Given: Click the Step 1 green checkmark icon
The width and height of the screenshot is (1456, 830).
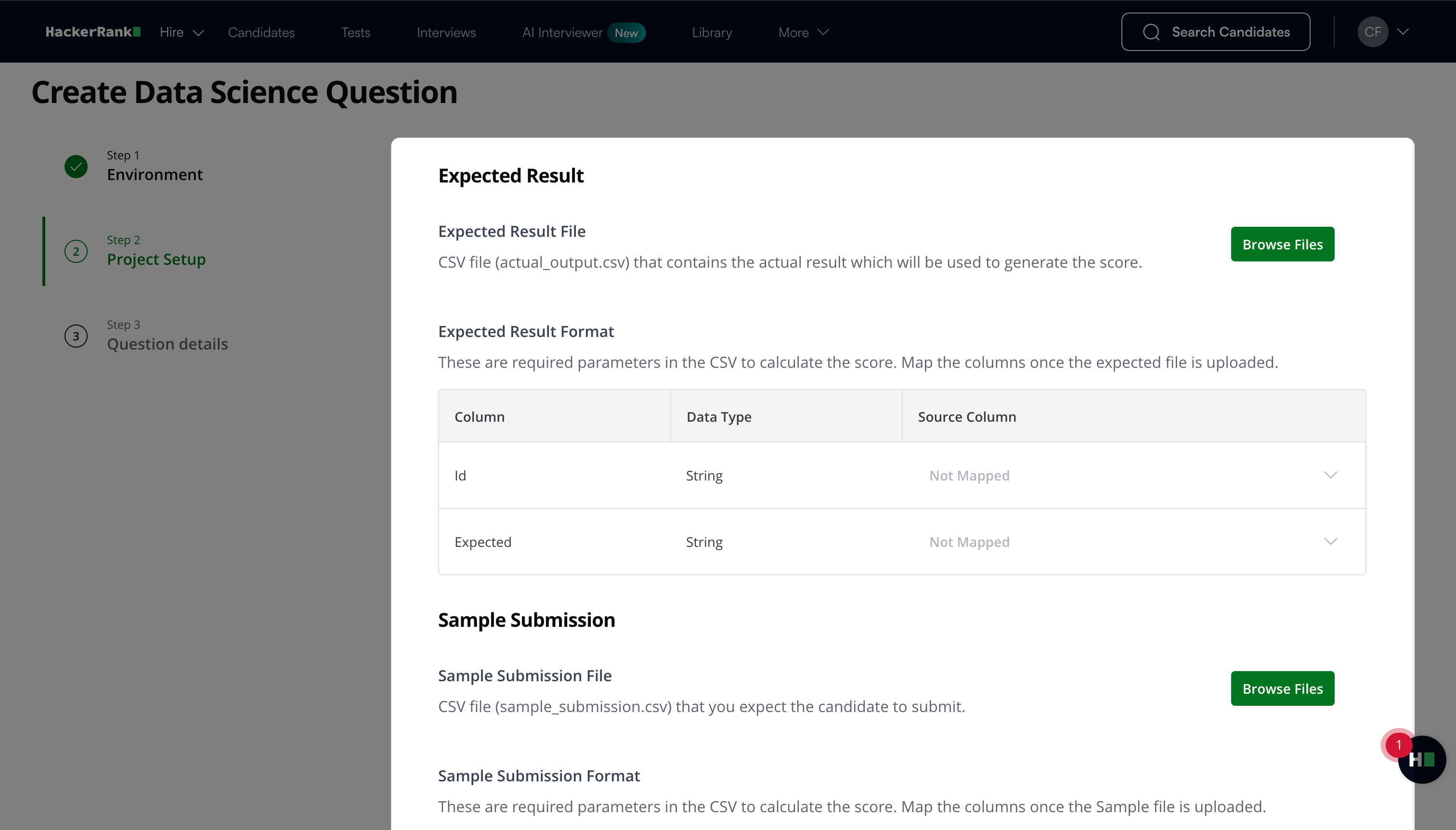Looking at the screenshot, I should (76, 167).
